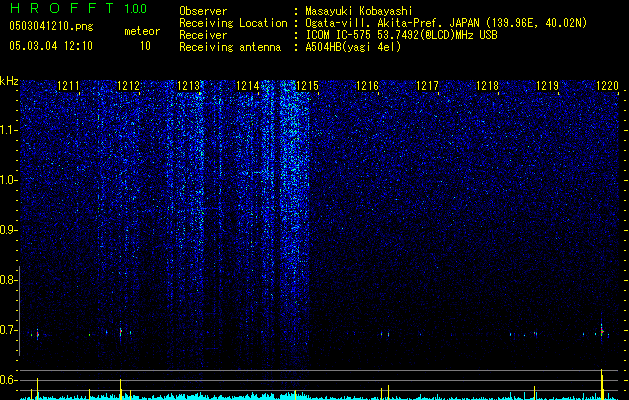
Task: Click the 1218 time marker
Action: [x=487, y=85]
